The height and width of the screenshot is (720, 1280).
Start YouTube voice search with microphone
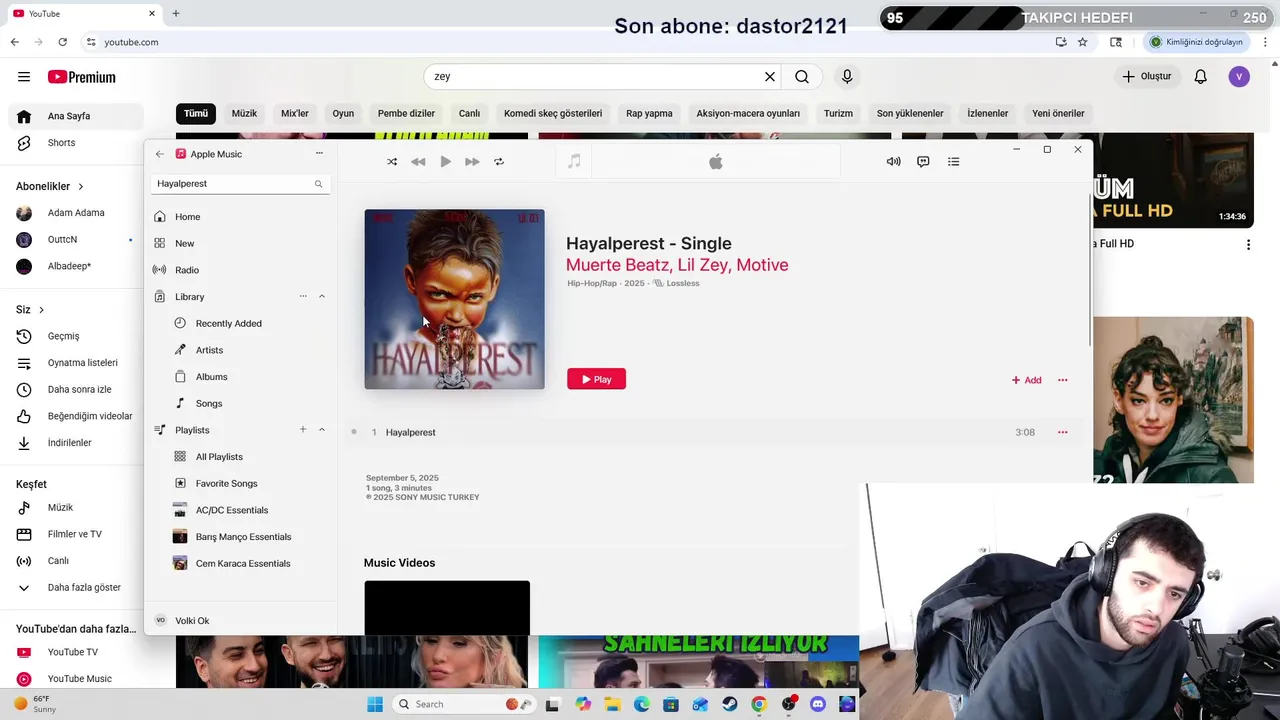[x=847, y=77]
